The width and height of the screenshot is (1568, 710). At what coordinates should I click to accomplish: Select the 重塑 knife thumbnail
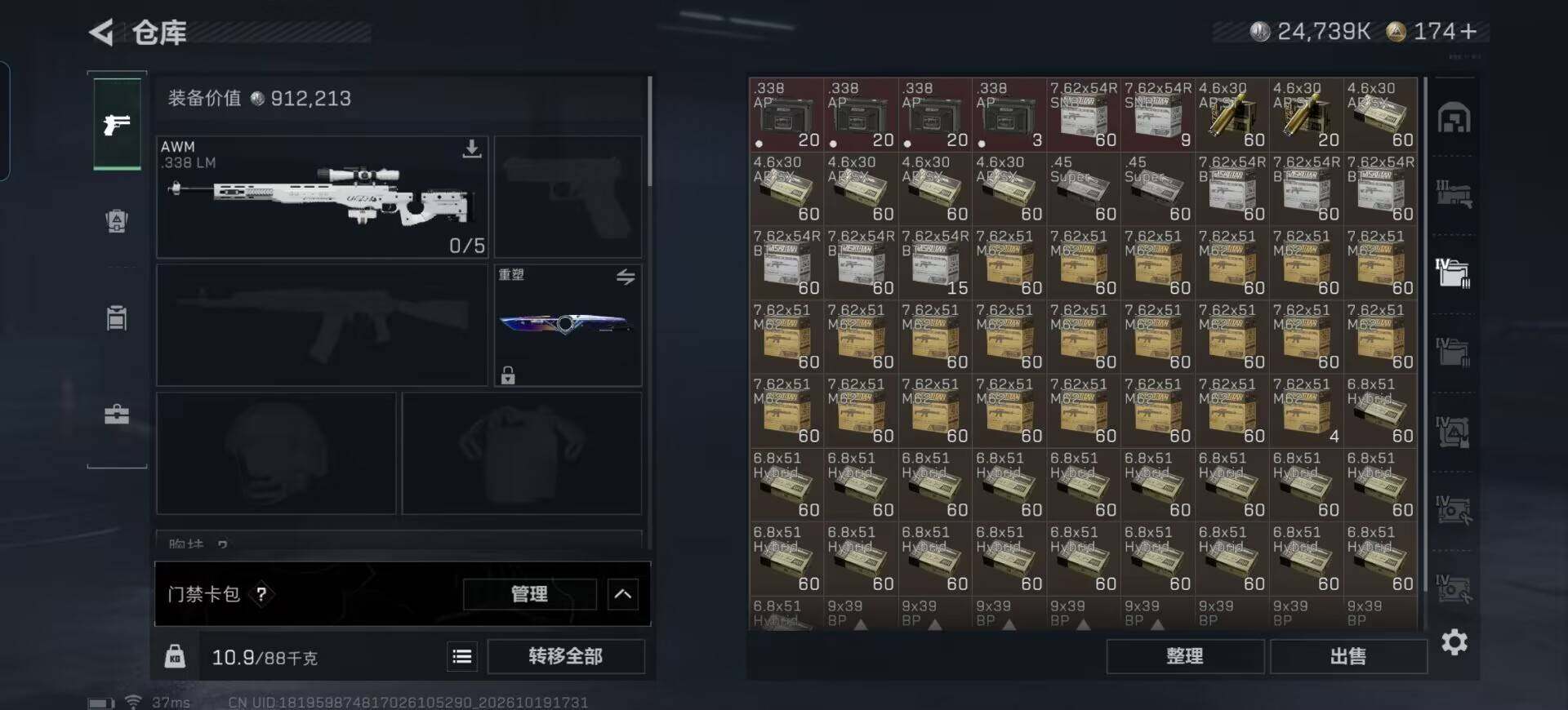coord(568,324)
